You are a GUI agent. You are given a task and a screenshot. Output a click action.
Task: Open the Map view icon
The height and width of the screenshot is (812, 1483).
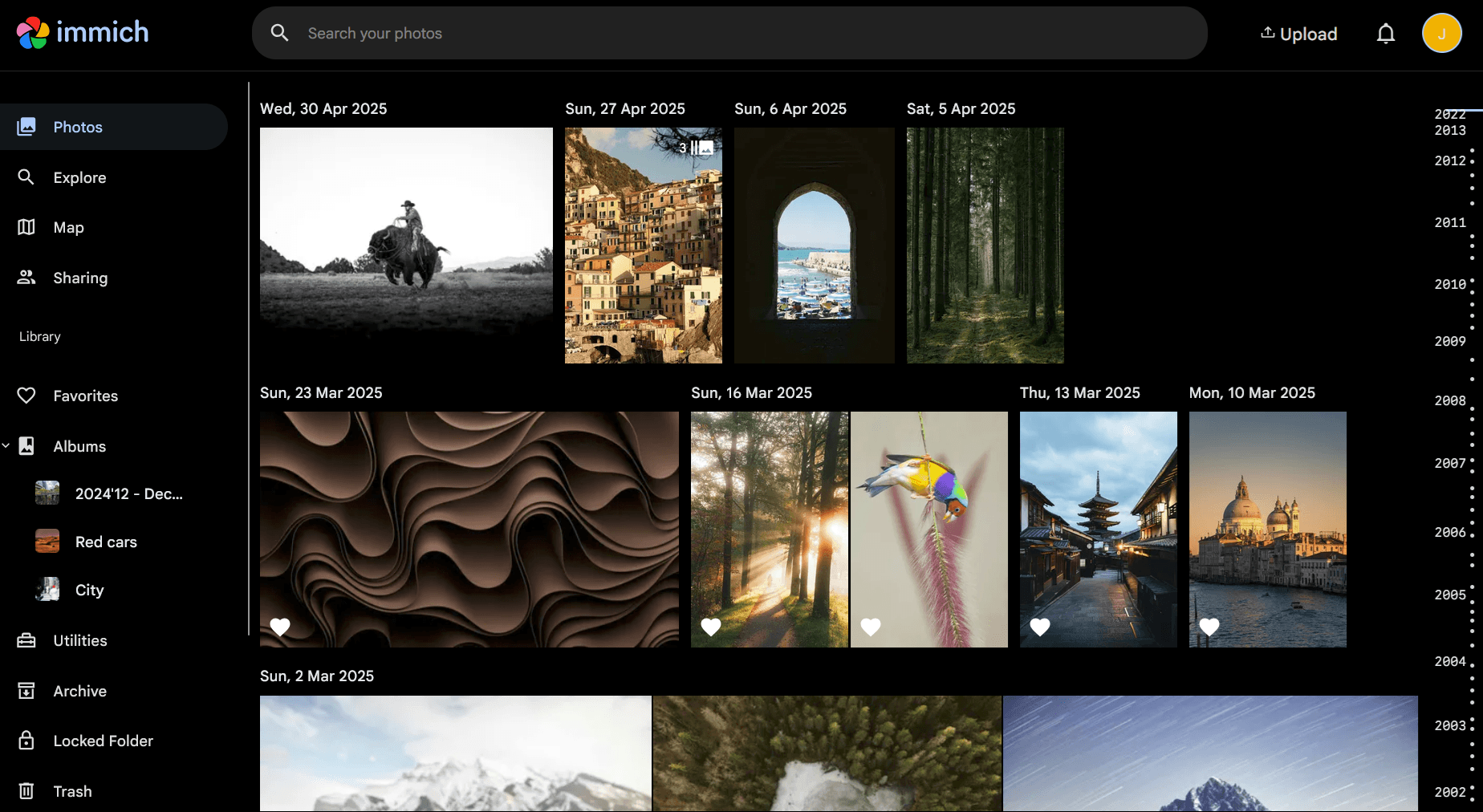[26, 227]
